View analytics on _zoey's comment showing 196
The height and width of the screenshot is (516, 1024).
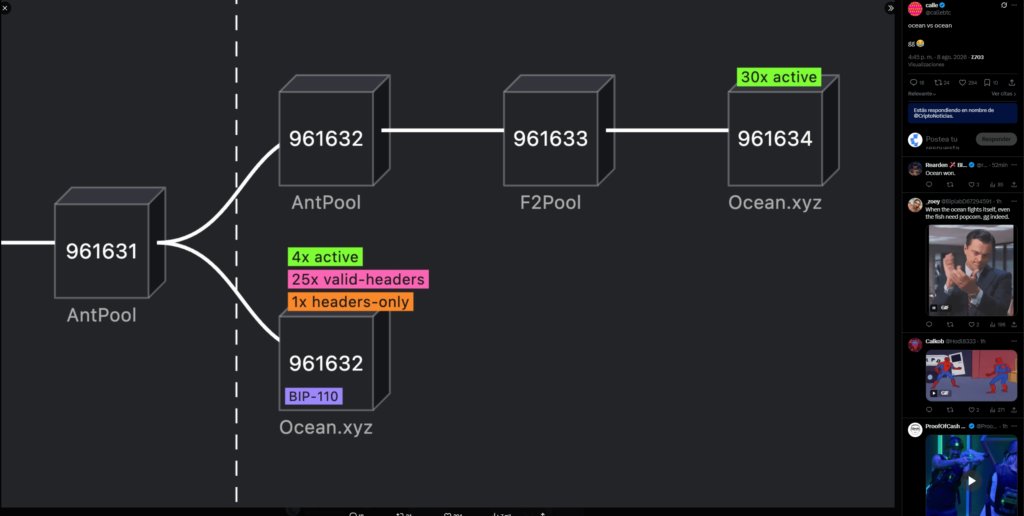997,325
